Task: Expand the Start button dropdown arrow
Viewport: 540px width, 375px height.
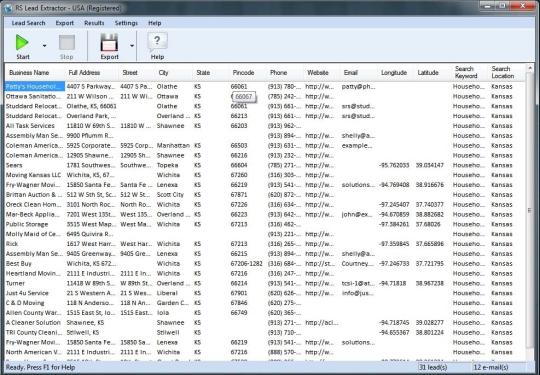Action: point(44,45)
